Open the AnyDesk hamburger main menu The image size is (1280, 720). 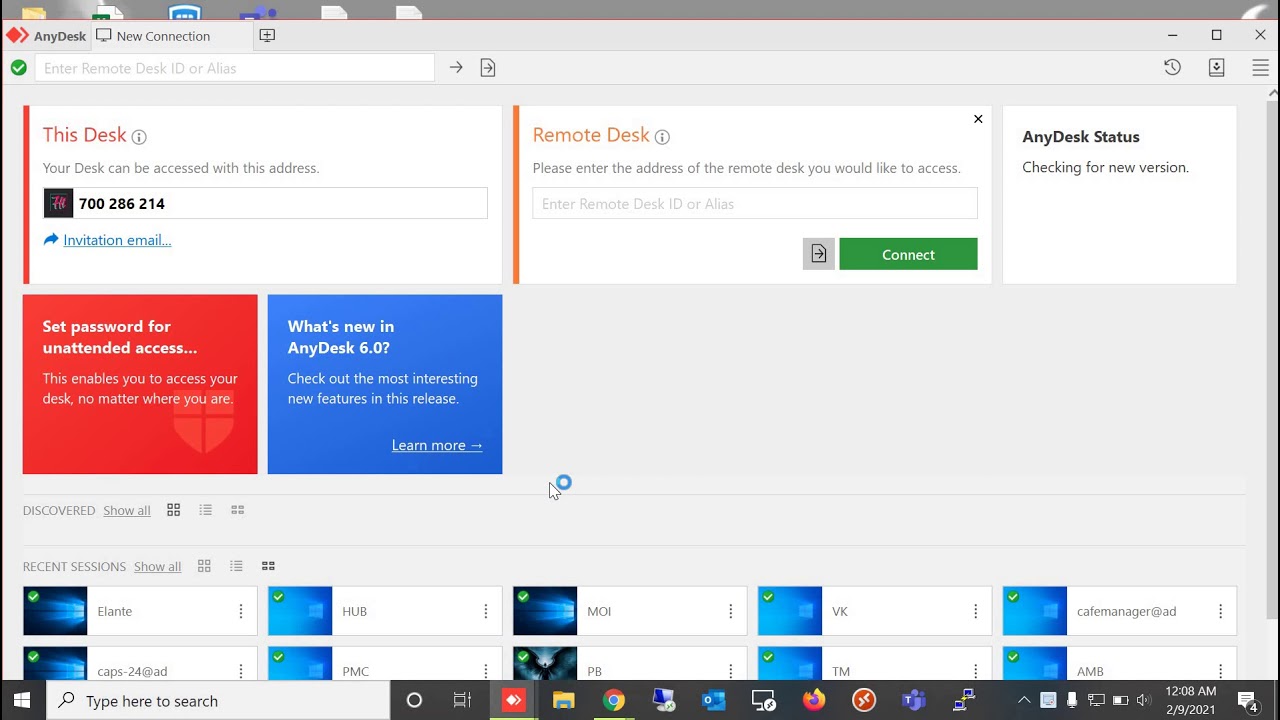click(x=1260, y=67)
